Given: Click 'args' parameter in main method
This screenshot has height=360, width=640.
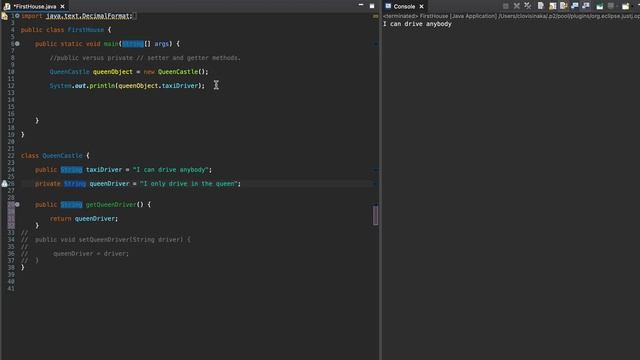Looking at the screenshot, I should [161, 44].
